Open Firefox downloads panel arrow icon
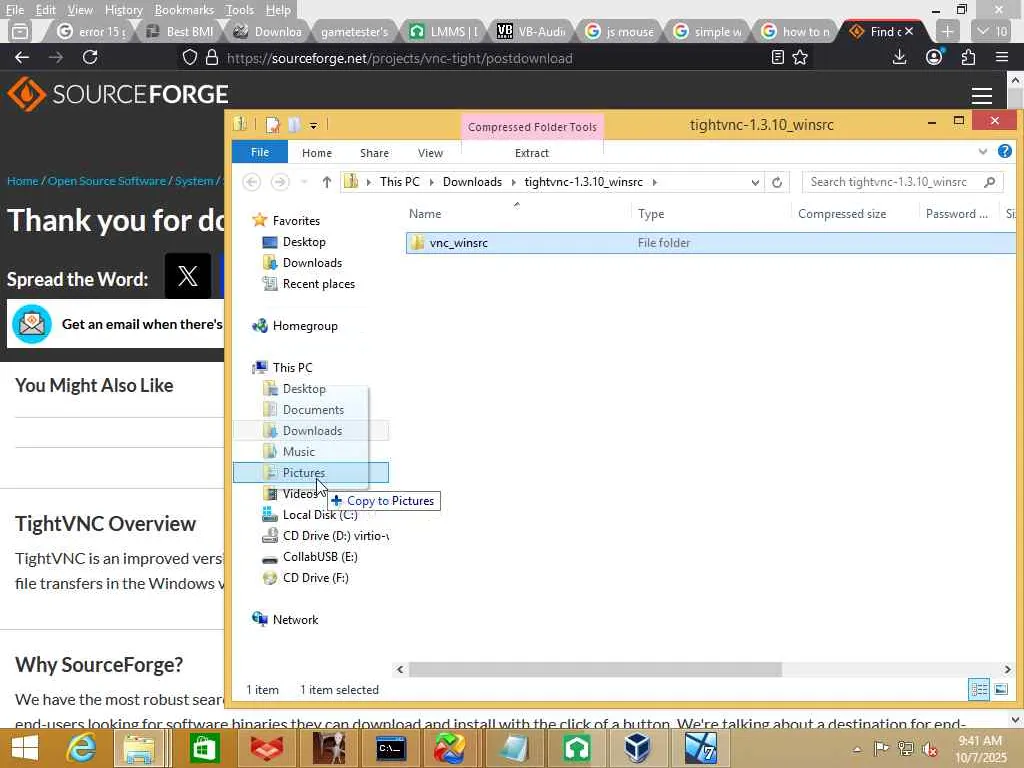Screen dimensions: 1024x768 point(899,57)
